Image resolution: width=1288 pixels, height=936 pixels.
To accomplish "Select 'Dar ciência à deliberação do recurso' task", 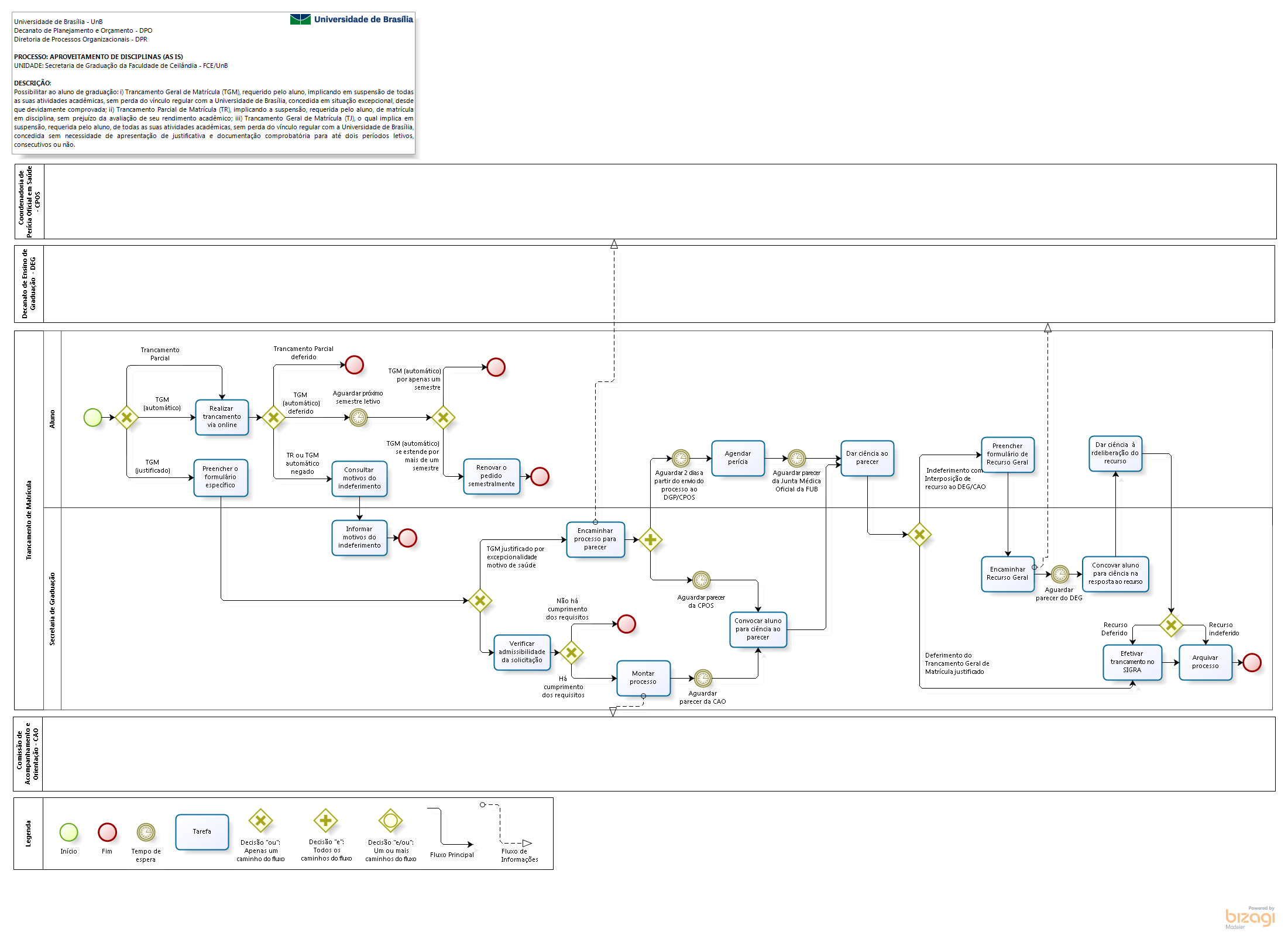I will (x=1115, y=453).
